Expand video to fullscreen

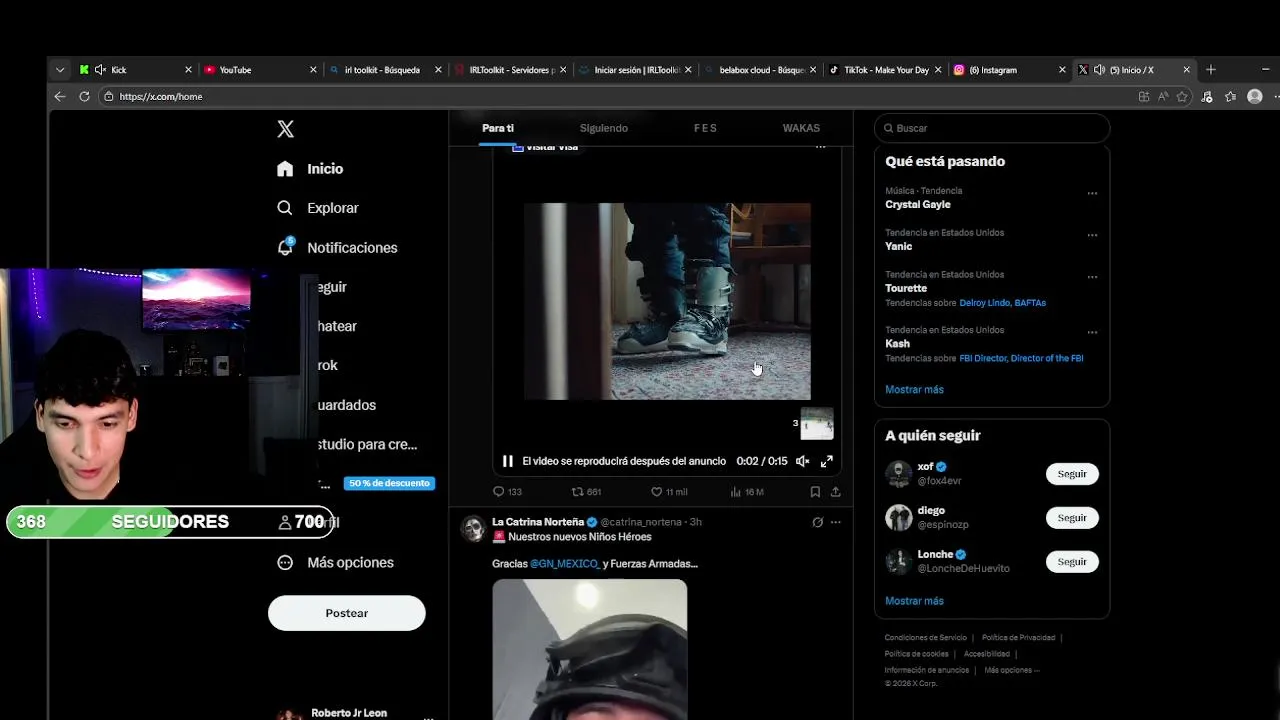pyautogui.click(x=827, y=461)
